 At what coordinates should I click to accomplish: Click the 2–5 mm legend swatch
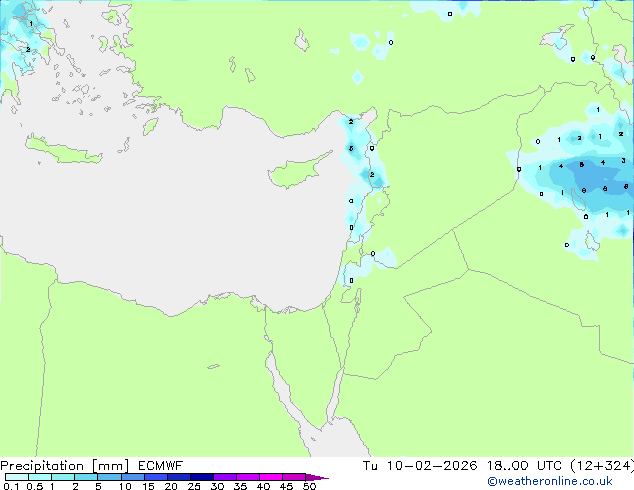[86, 477]
